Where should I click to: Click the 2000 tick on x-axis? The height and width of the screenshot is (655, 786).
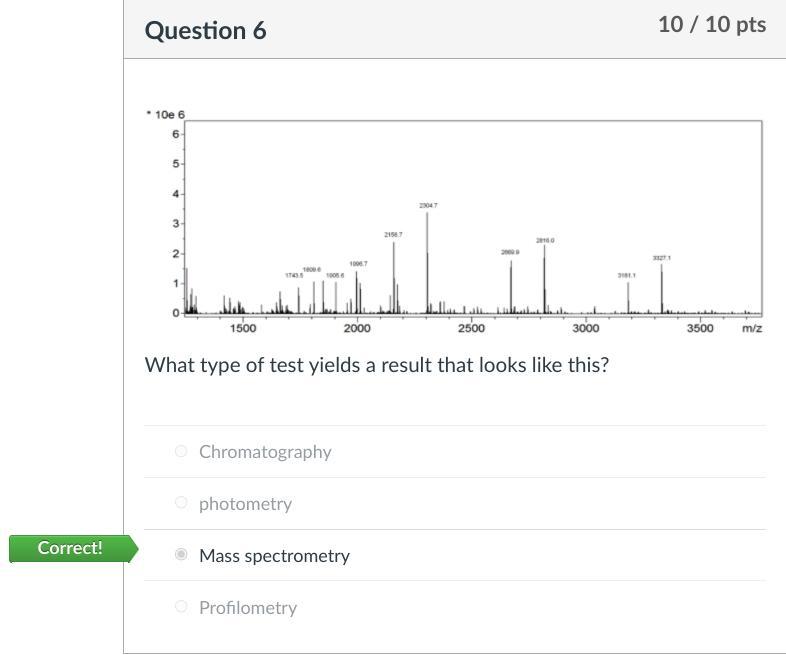click(357, 328)
